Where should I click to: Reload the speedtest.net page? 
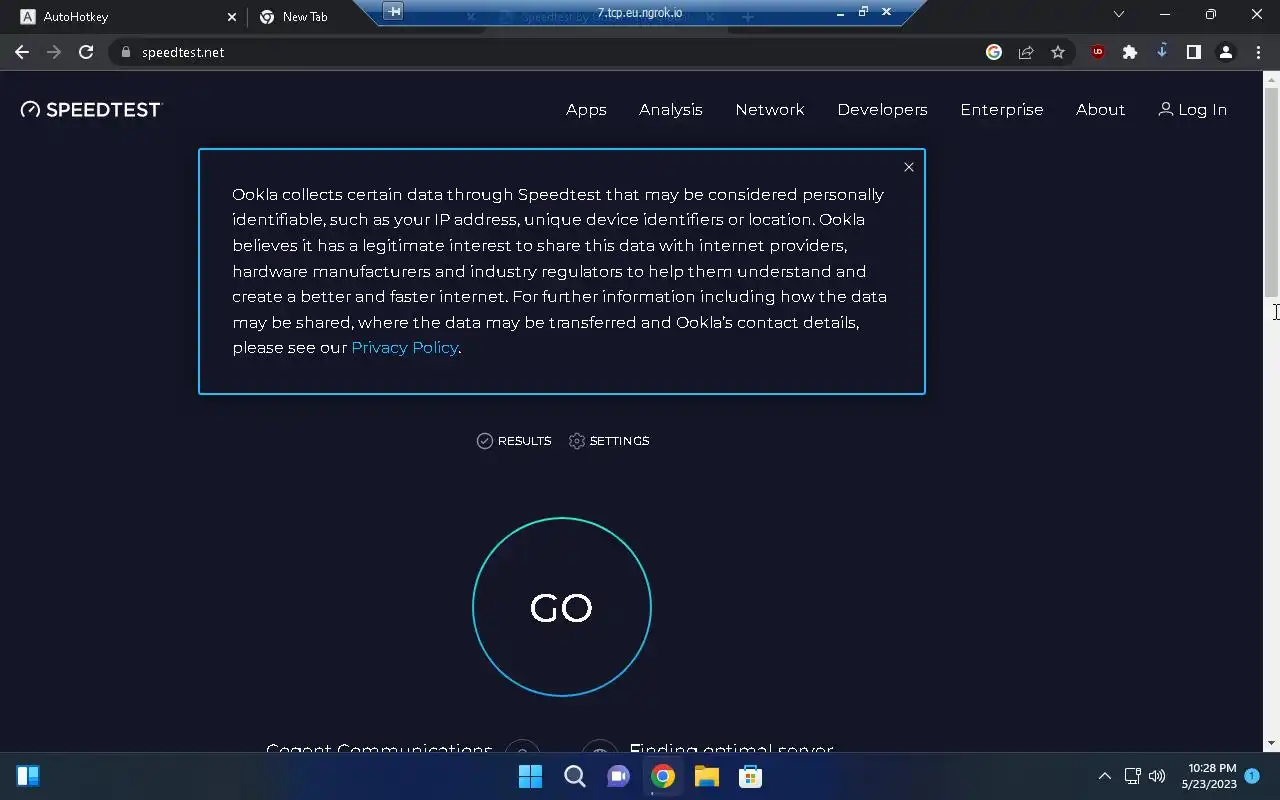tap(86, 52)
